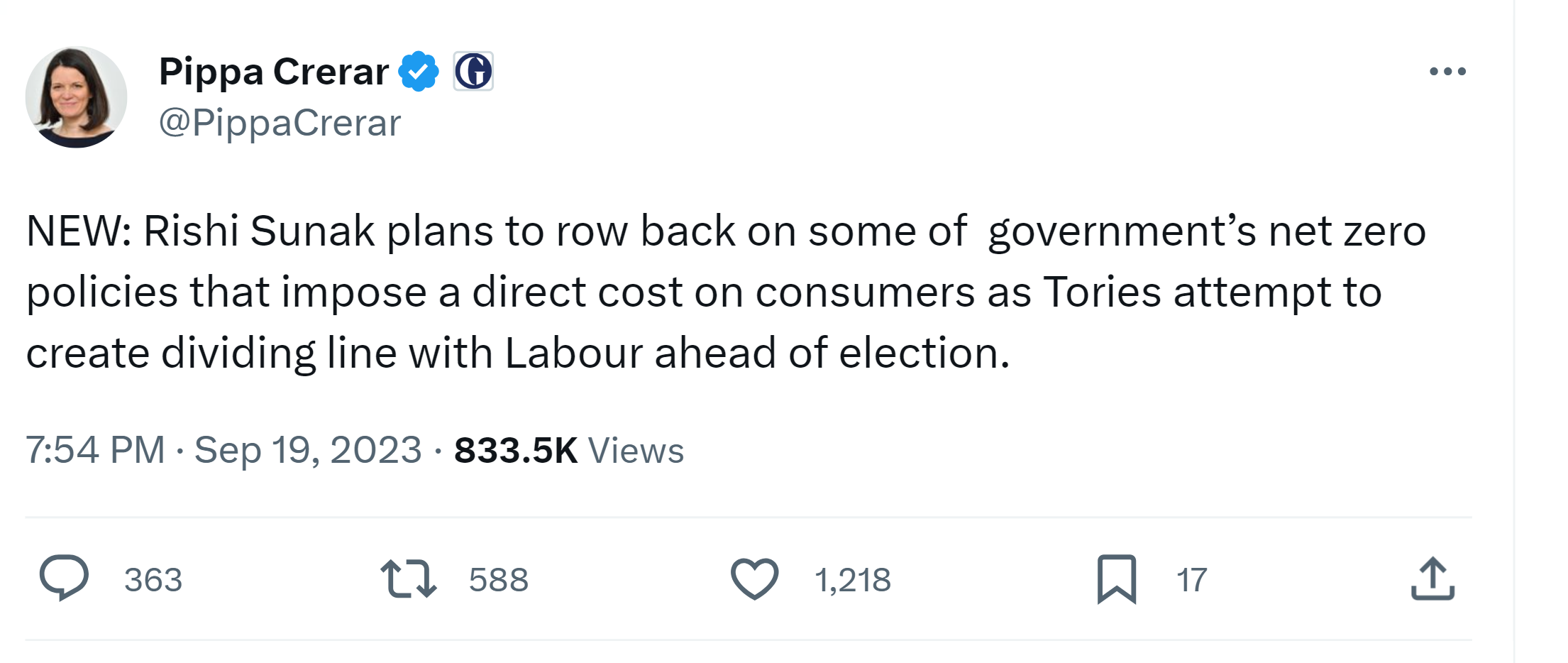This screenshot has width=1568, height=663.
Task: Click the 1,218 likes count
Action: [852, 580]
